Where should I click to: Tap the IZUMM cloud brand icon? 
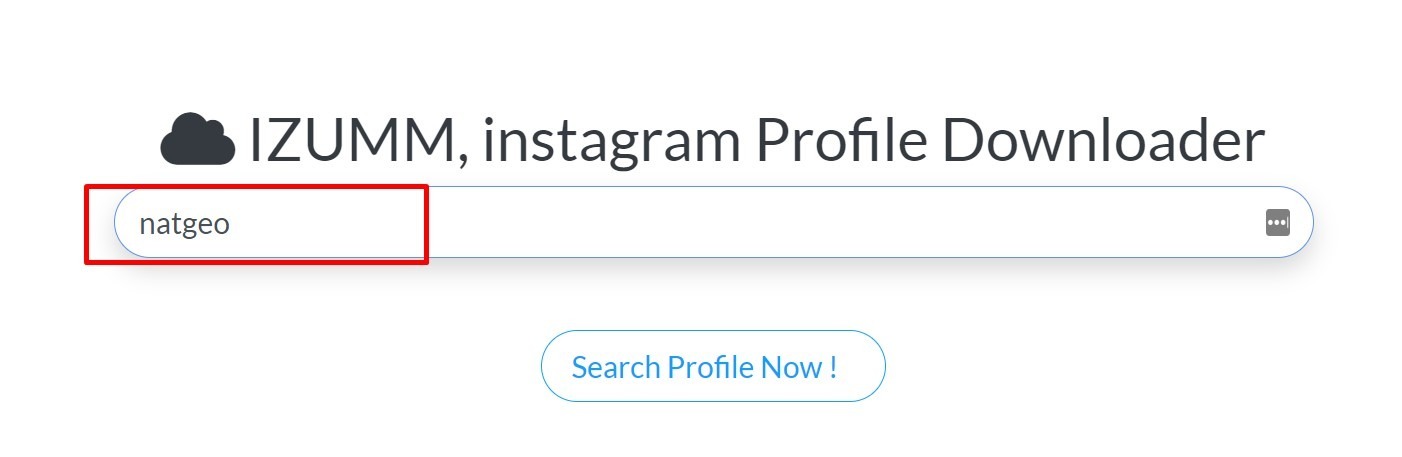[x=197, y=139]
